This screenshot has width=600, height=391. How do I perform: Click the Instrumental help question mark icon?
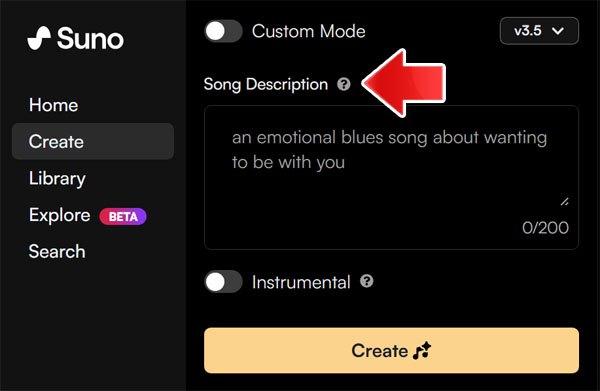click(367, 281)
